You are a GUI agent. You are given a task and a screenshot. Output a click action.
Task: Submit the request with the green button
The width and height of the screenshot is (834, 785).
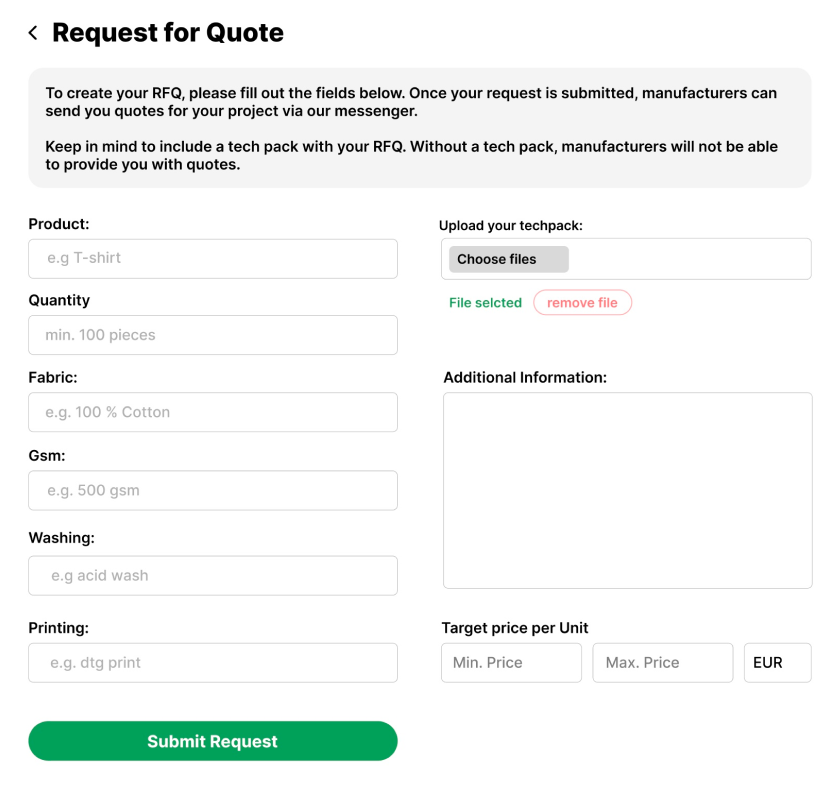213,741
